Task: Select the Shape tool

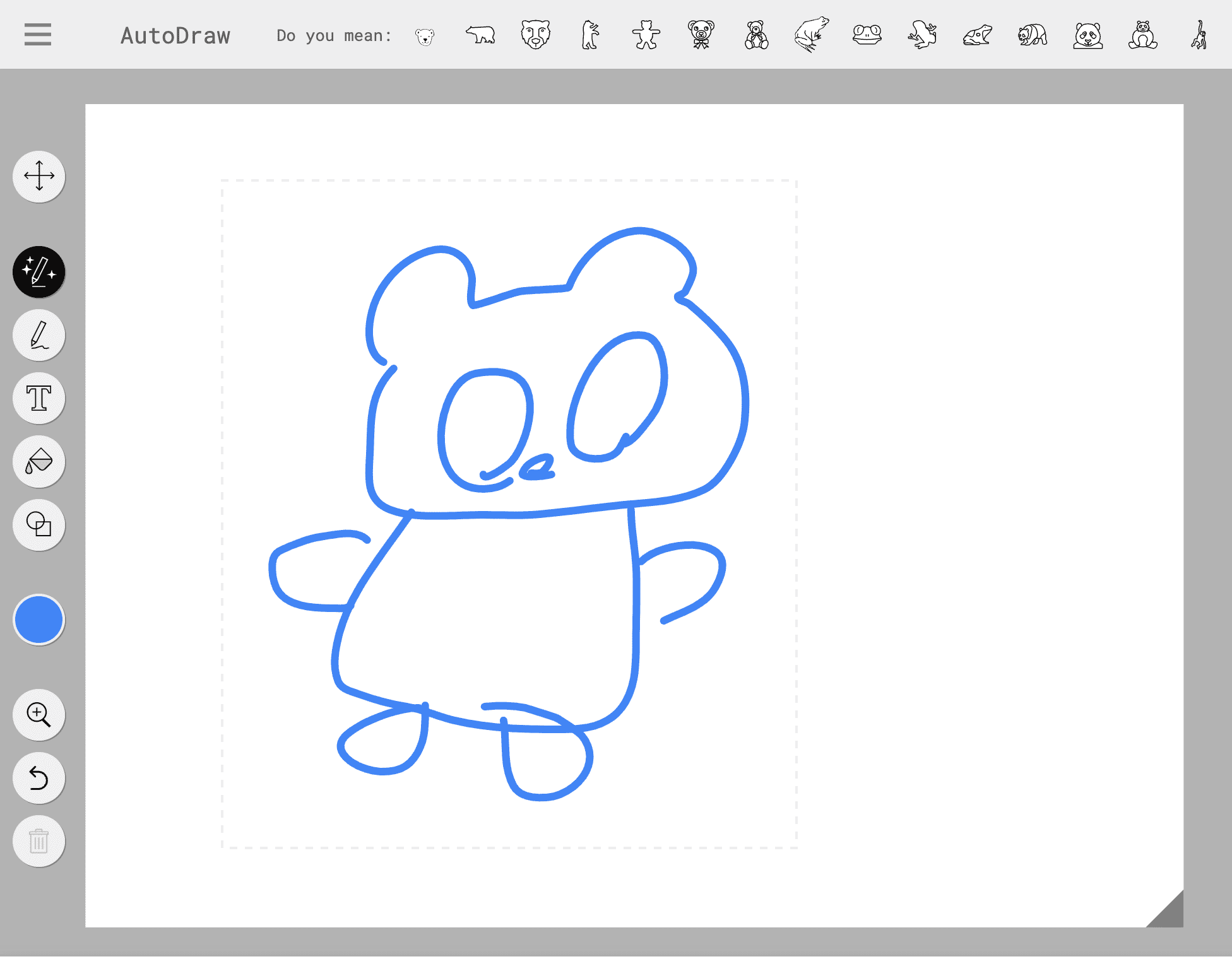Action: (x=39, y=525)
